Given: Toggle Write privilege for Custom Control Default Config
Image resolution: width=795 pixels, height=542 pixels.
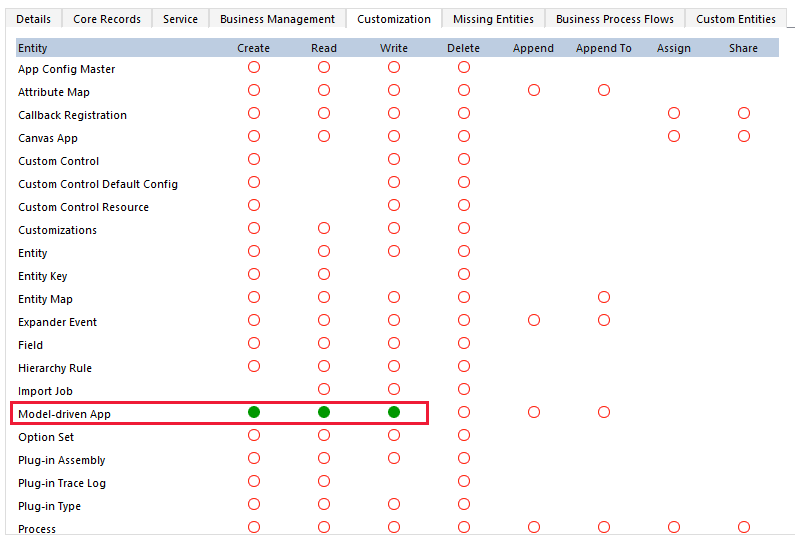Looking at the screenshot, I should coord(394,182).
